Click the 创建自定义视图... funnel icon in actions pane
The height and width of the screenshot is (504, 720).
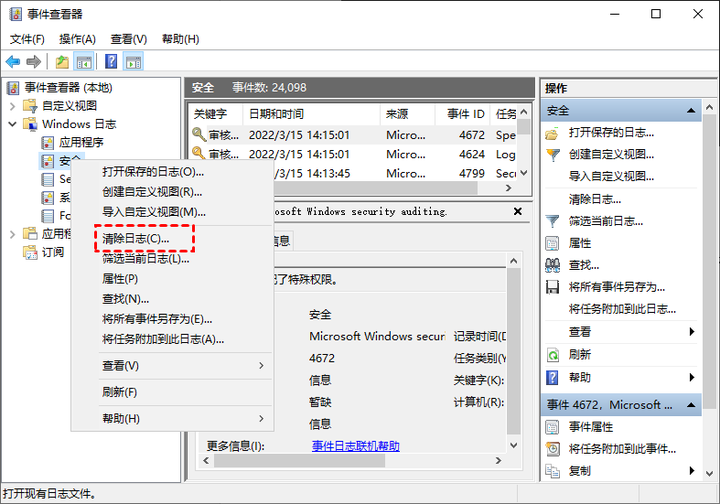point(552,155)
